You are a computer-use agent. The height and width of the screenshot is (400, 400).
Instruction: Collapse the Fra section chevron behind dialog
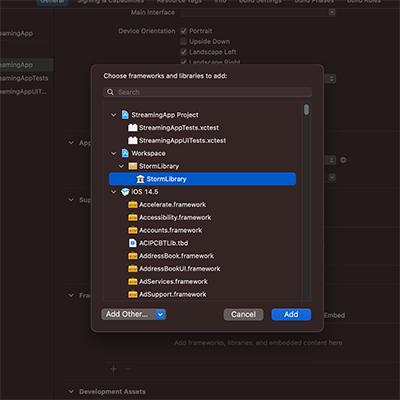[x=71, y=295]
